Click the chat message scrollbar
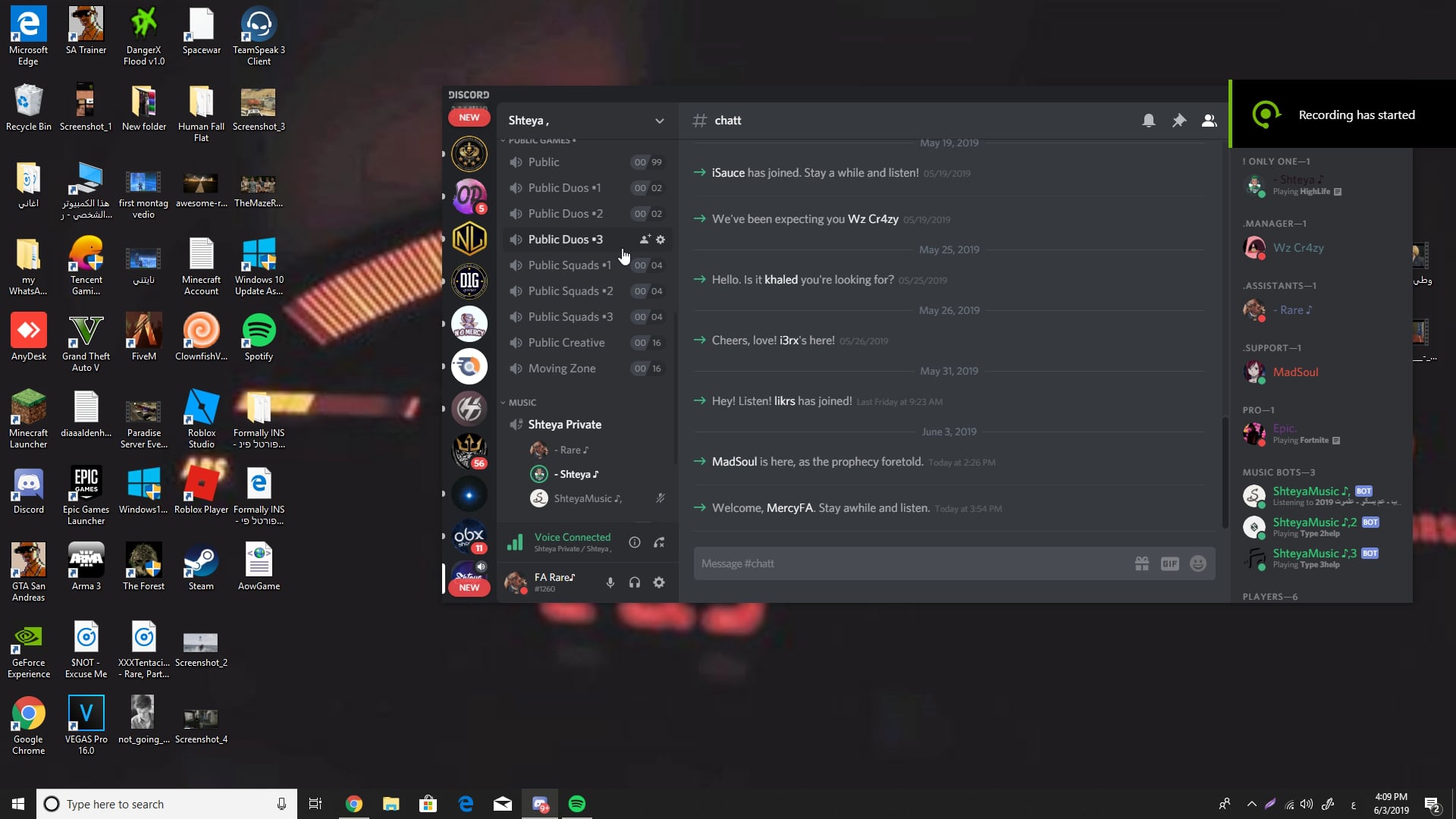Screen dimensions: 1456x819 click(1225, 472)
